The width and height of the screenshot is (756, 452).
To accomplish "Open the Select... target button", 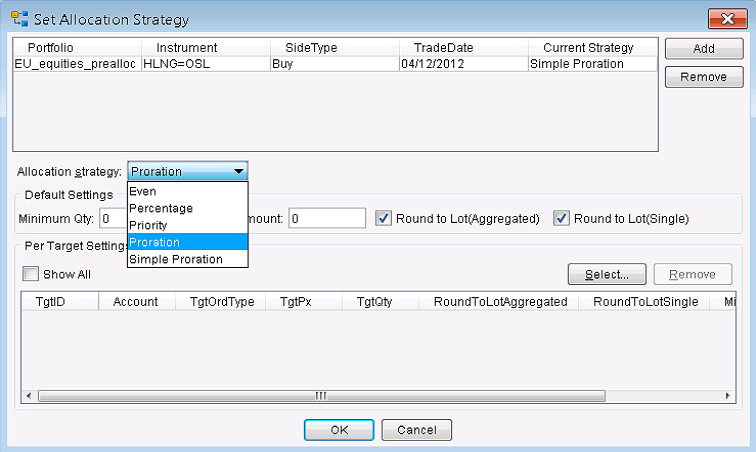I will pos(605,274).
